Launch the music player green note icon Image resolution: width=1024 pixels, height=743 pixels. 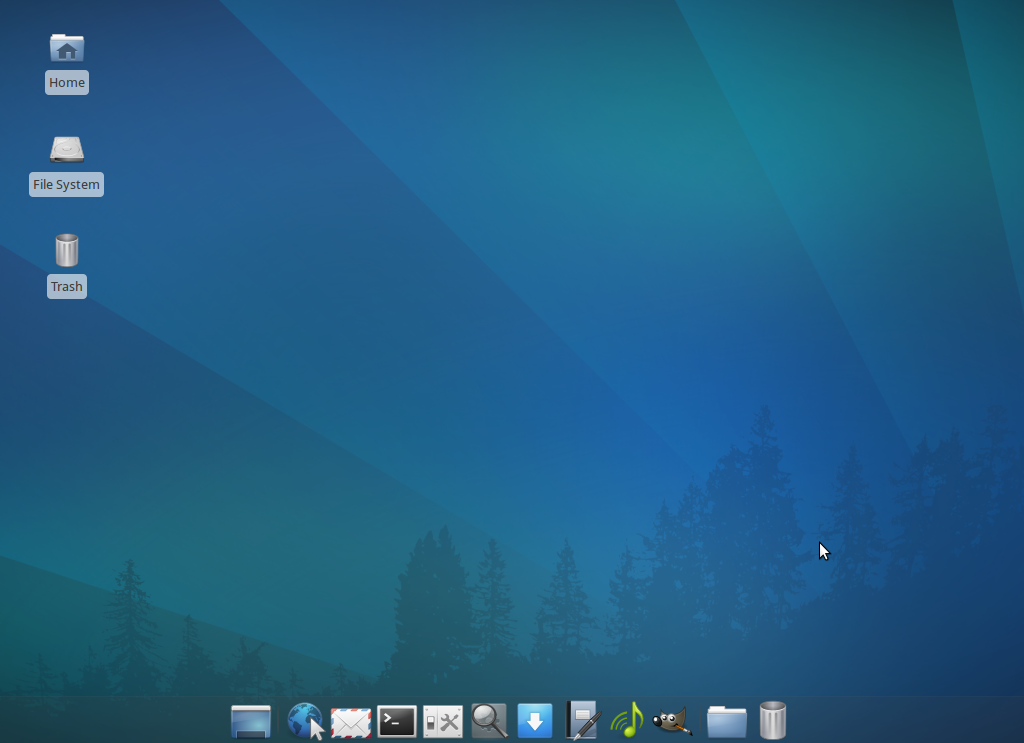click(627, 720)
